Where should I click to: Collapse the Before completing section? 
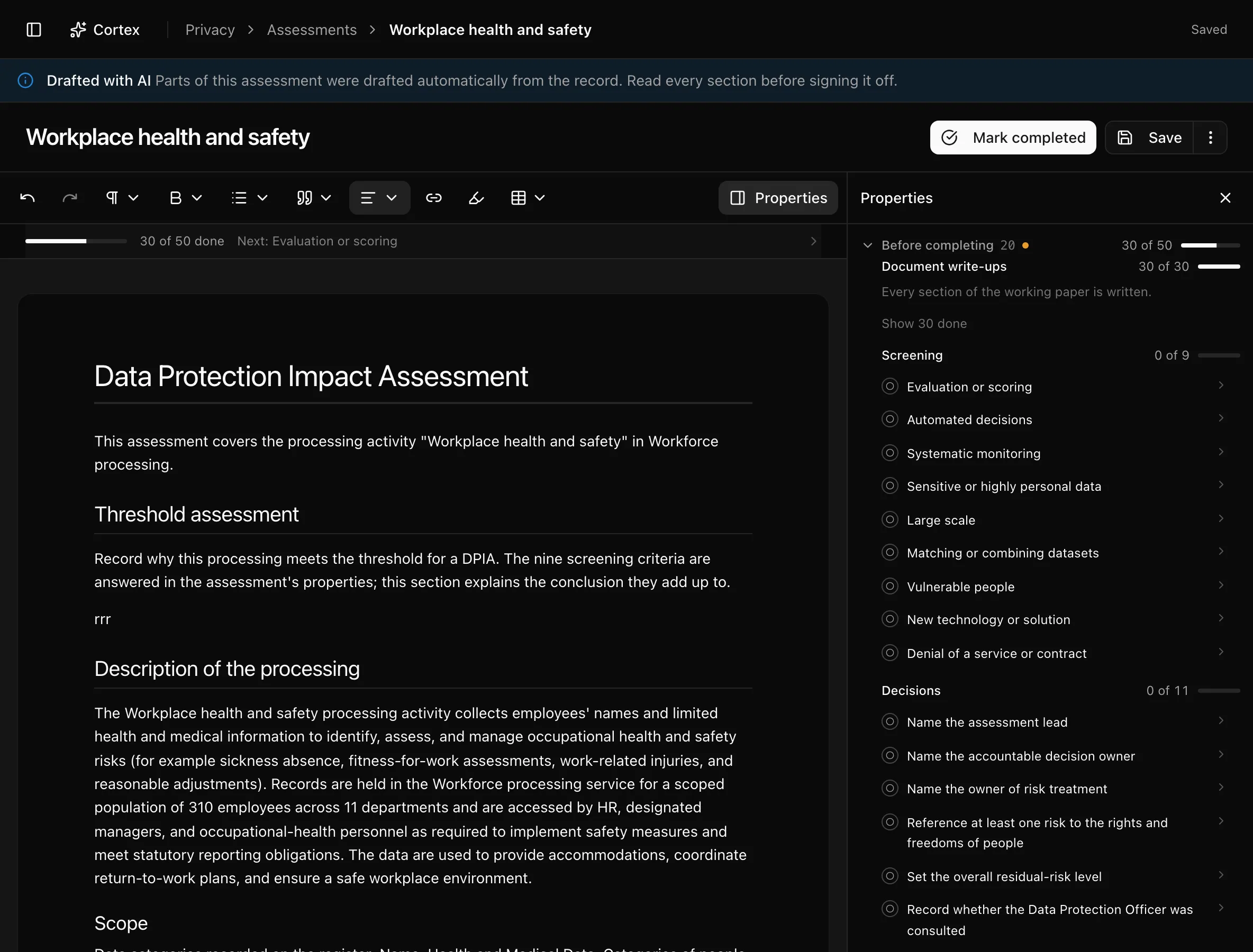[x=867, y=245]
